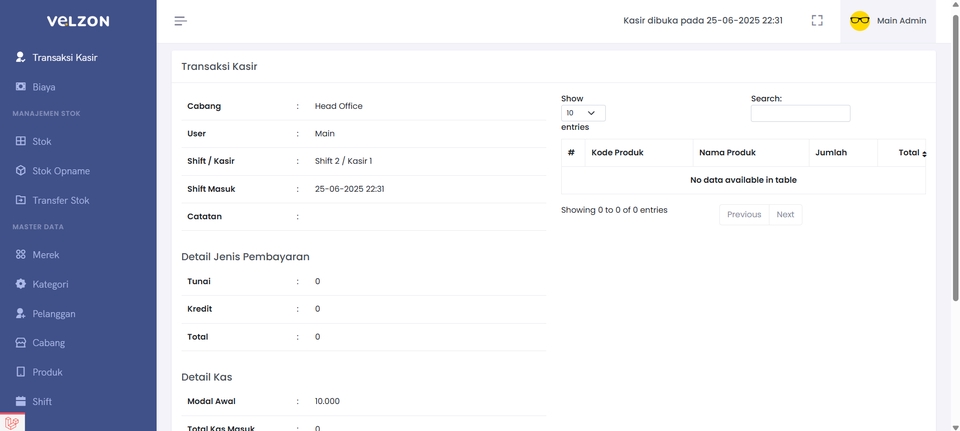The width and height of the screenshot is (960, 431).
Task: Click 'Showing 0 to 0 of 0 entries'
Action: point(614,210)
